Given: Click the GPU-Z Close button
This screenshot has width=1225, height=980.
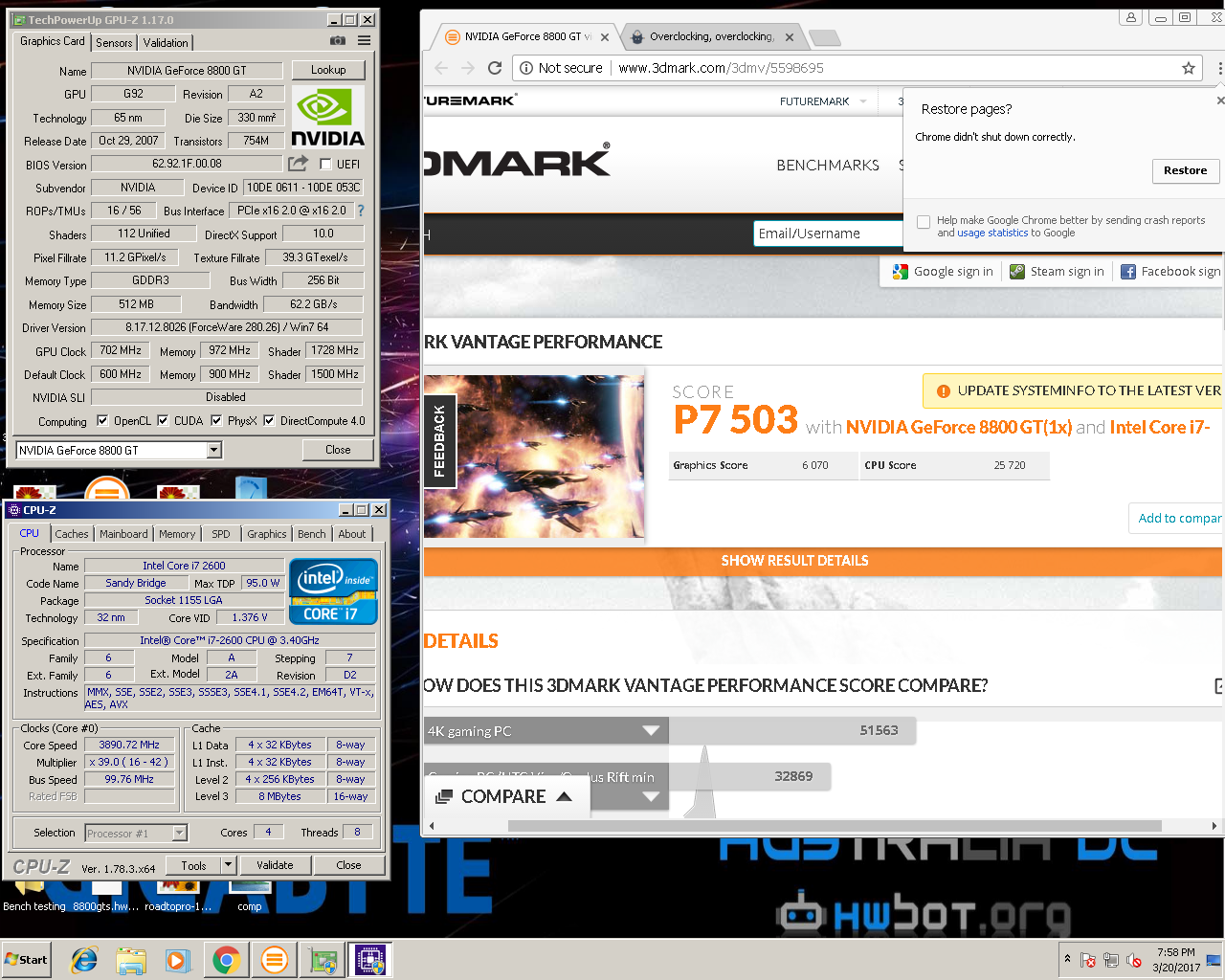Looking at the screenshot, I should pos(338,450).
